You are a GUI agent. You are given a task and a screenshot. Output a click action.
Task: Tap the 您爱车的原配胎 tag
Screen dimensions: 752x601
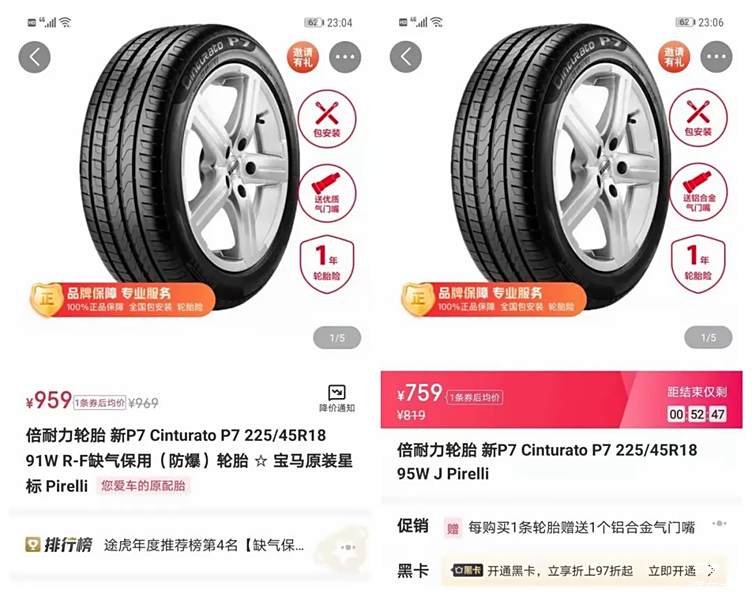(143, 485)
